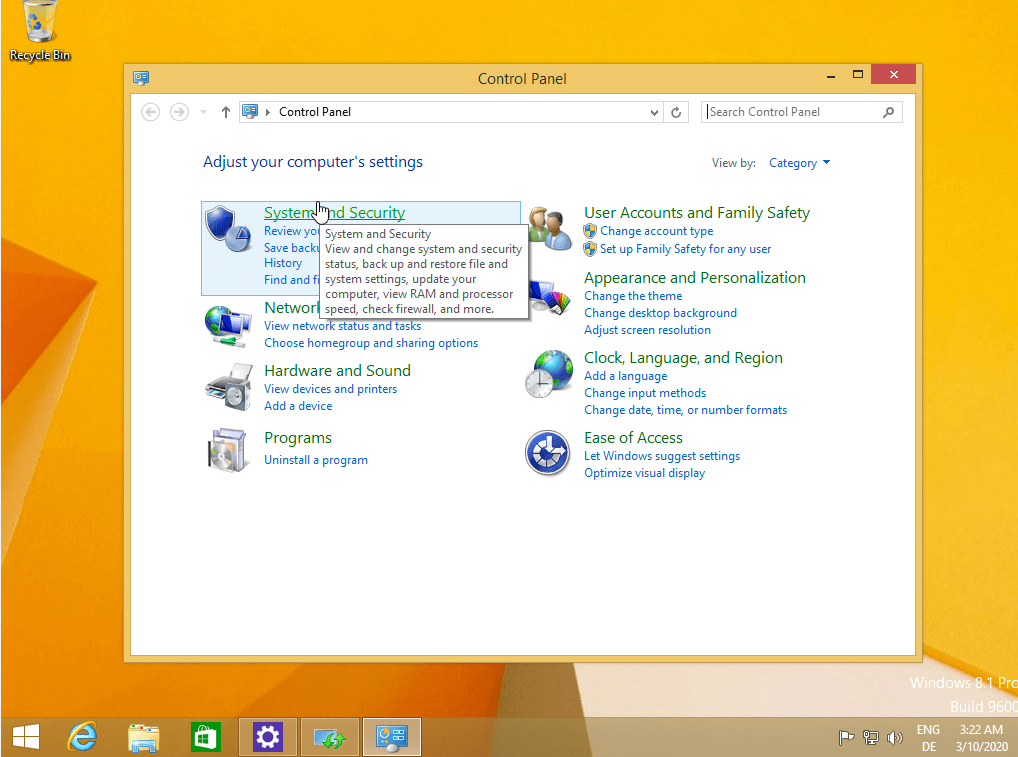Click the back arrow in Control Panel
The width and height of the screenshot is (1018, 757).
pos(151,112)
